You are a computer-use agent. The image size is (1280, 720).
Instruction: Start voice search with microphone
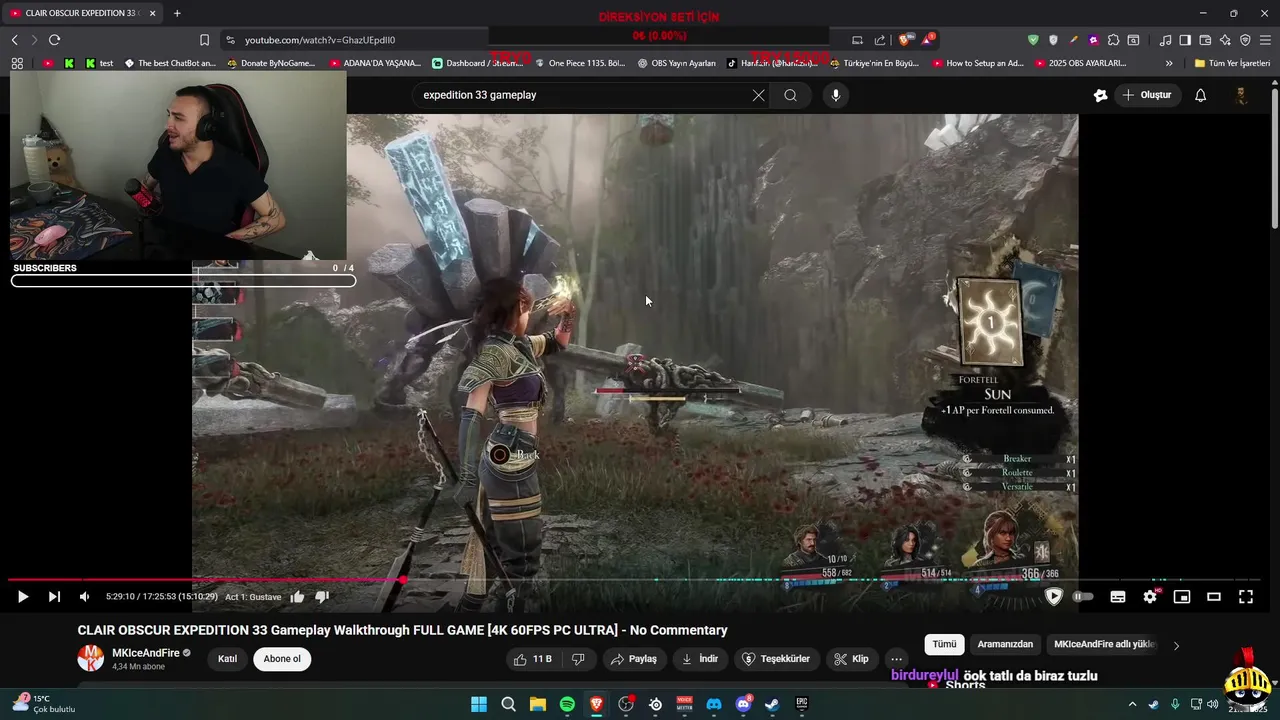pyautogui.click(x=836, y=95)
